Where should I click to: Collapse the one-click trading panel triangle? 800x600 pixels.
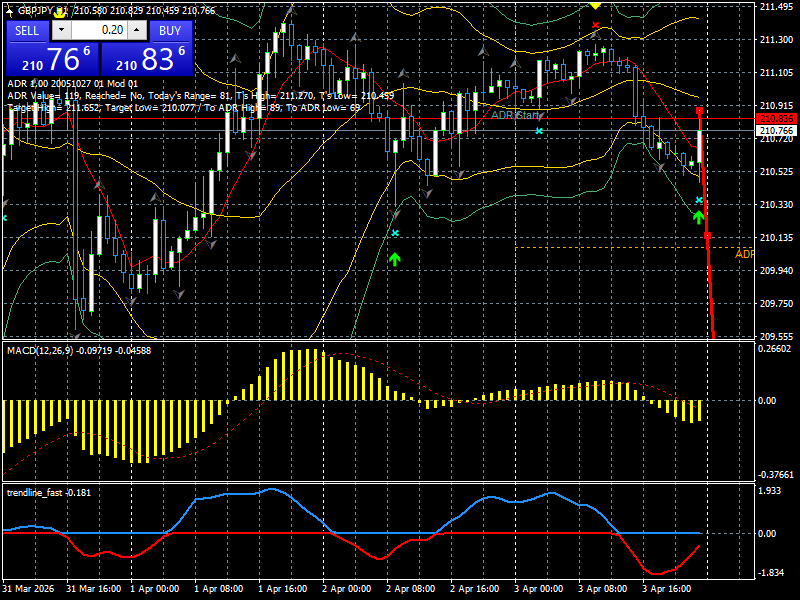coord(9,10)
